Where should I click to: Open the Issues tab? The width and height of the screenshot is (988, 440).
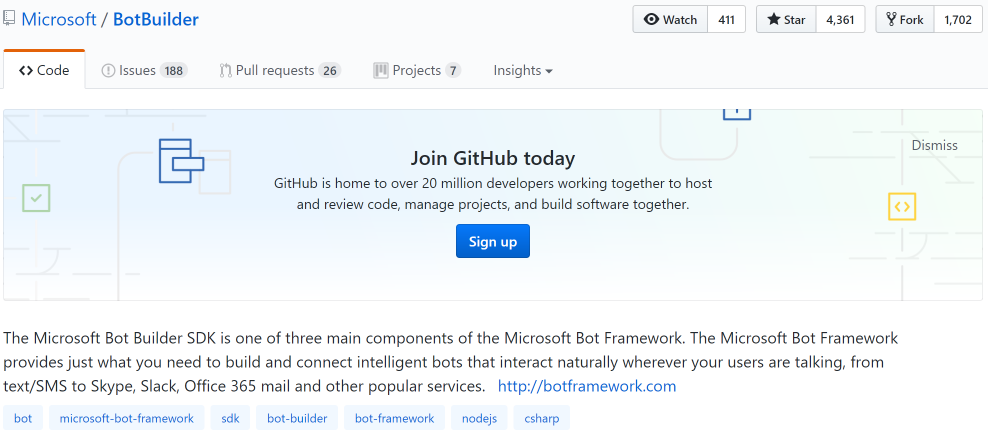[x=144, y=71]
